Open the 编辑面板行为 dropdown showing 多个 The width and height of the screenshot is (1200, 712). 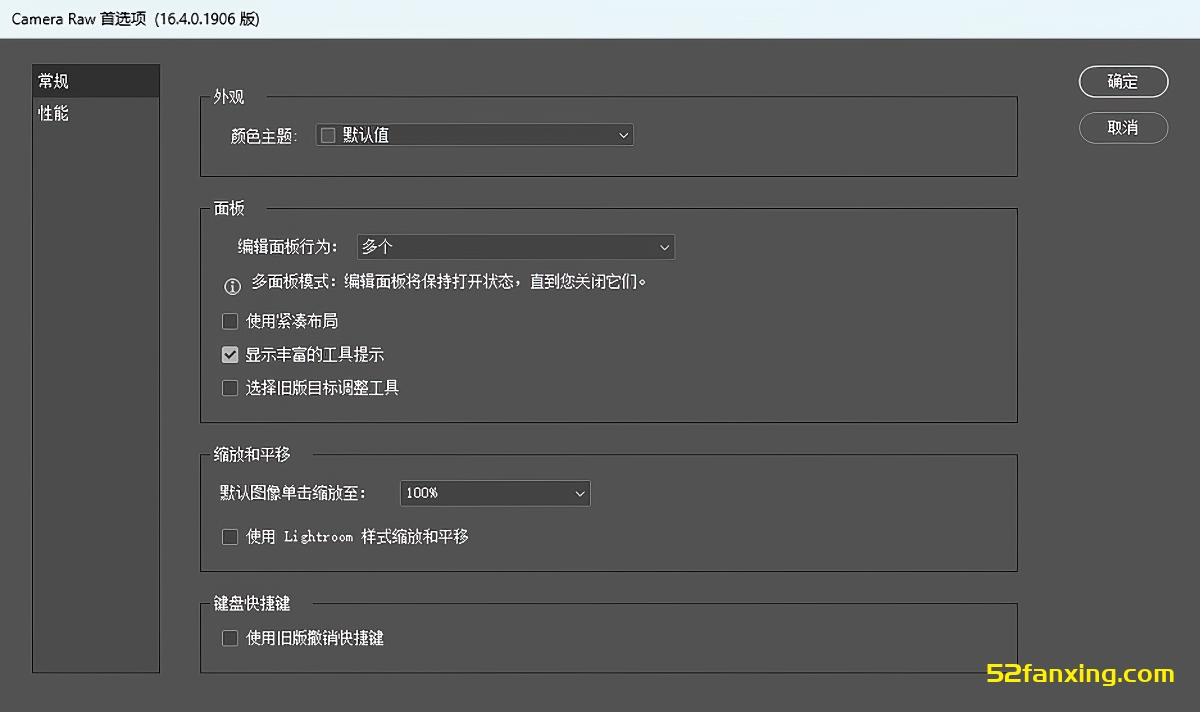pos(516,246)
